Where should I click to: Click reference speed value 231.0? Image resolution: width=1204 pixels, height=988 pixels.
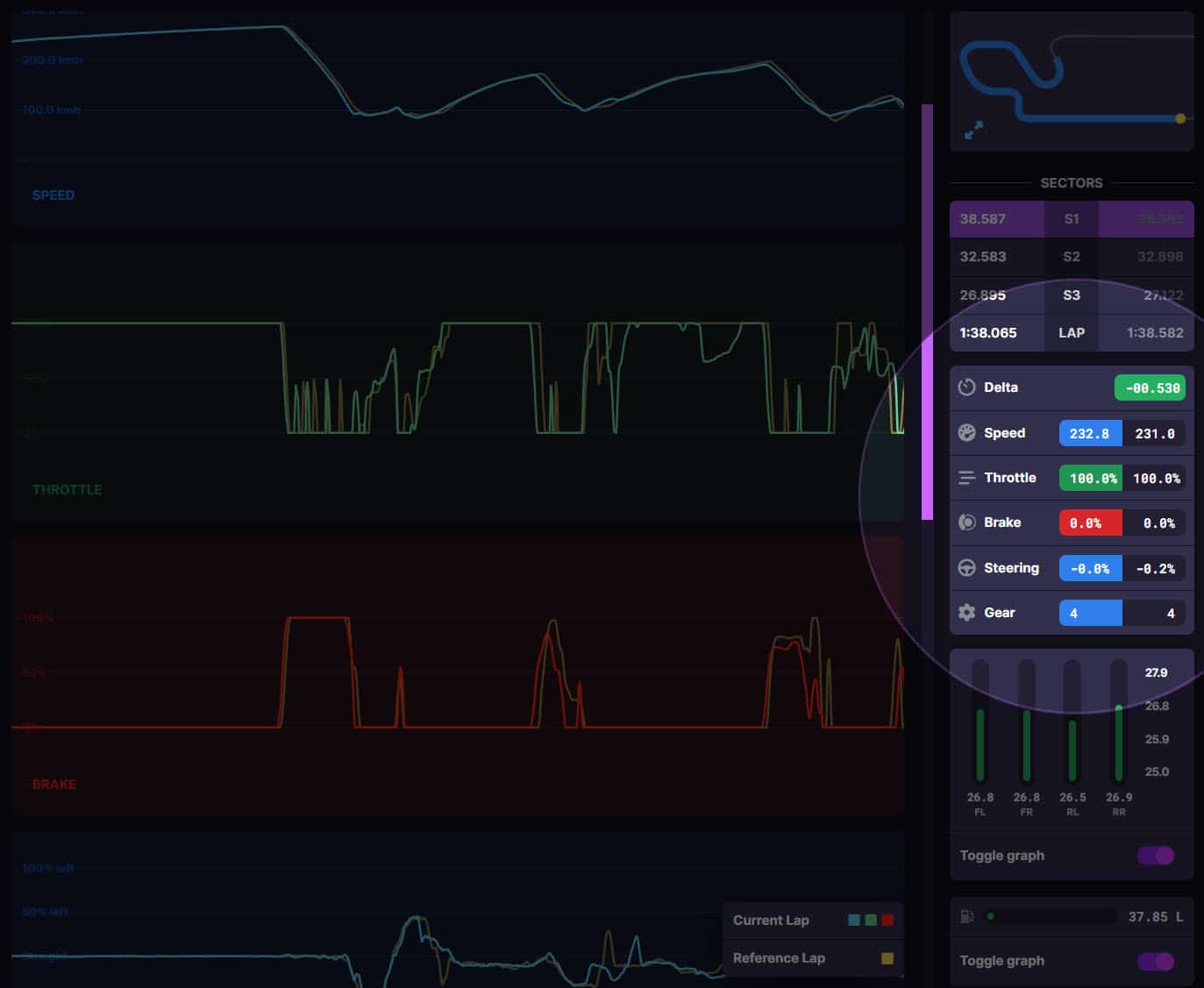(1154, 433)
